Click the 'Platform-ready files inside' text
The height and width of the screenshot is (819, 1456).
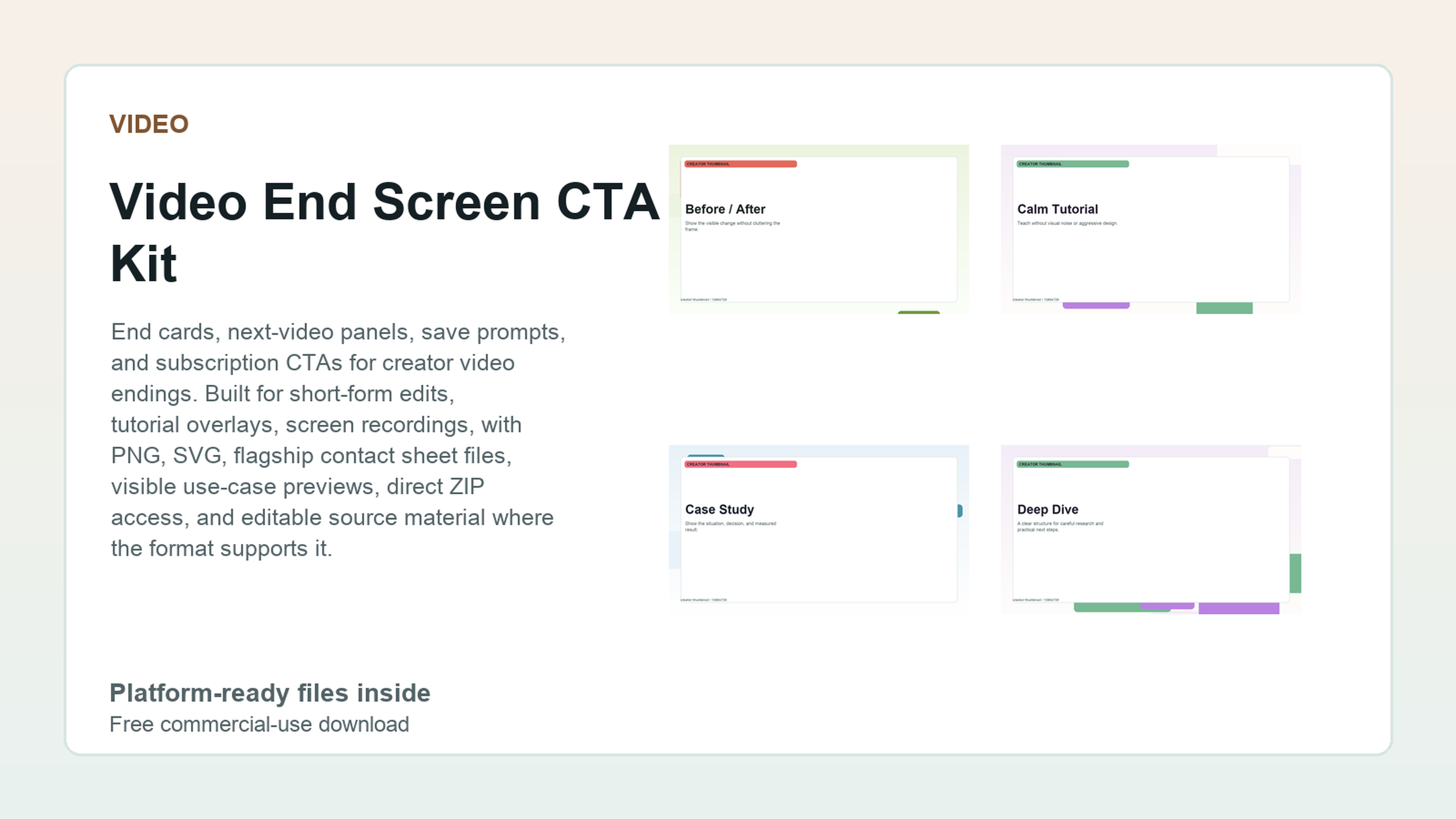pos(270,693)
